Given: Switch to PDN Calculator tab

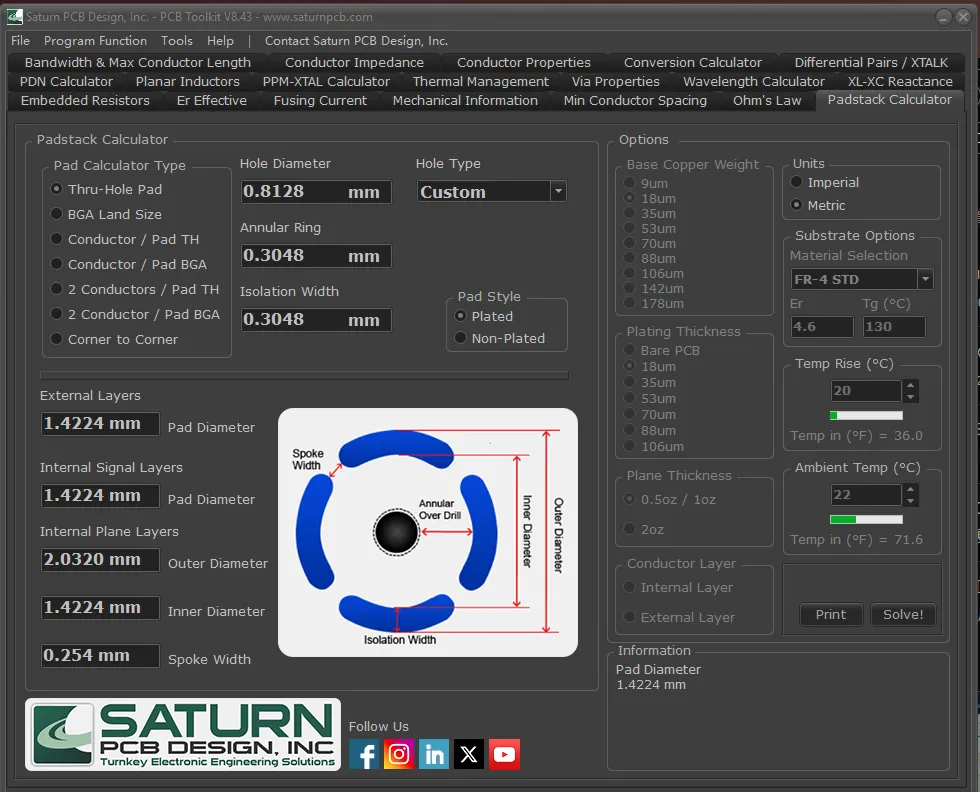Looking at the screenshot, I should point(66,81).
